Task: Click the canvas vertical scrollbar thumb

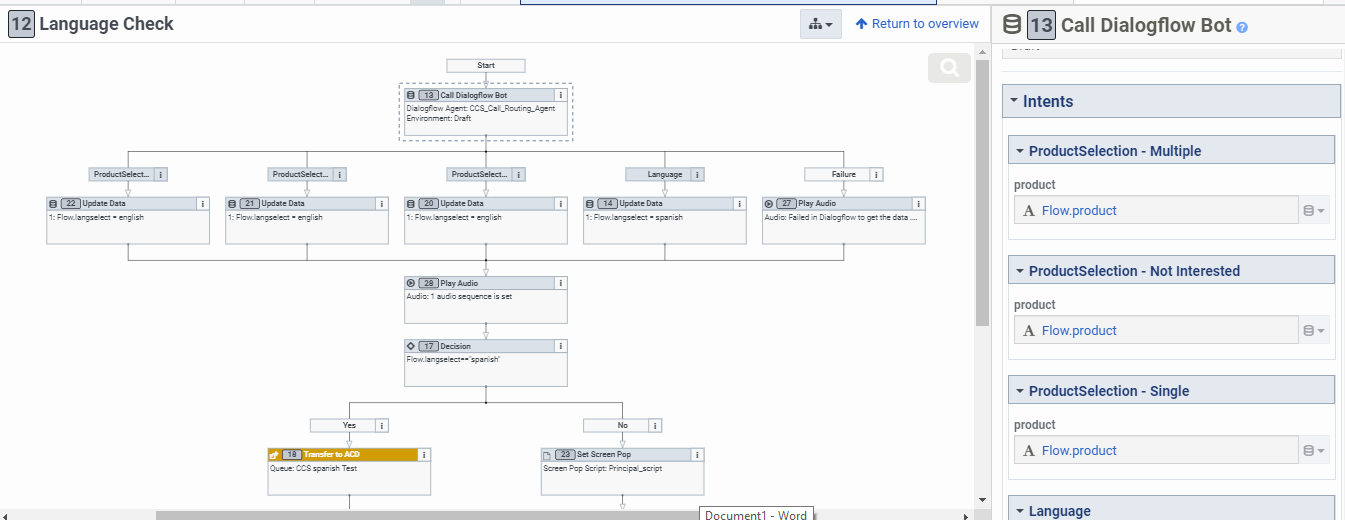Action: point(982,193)
